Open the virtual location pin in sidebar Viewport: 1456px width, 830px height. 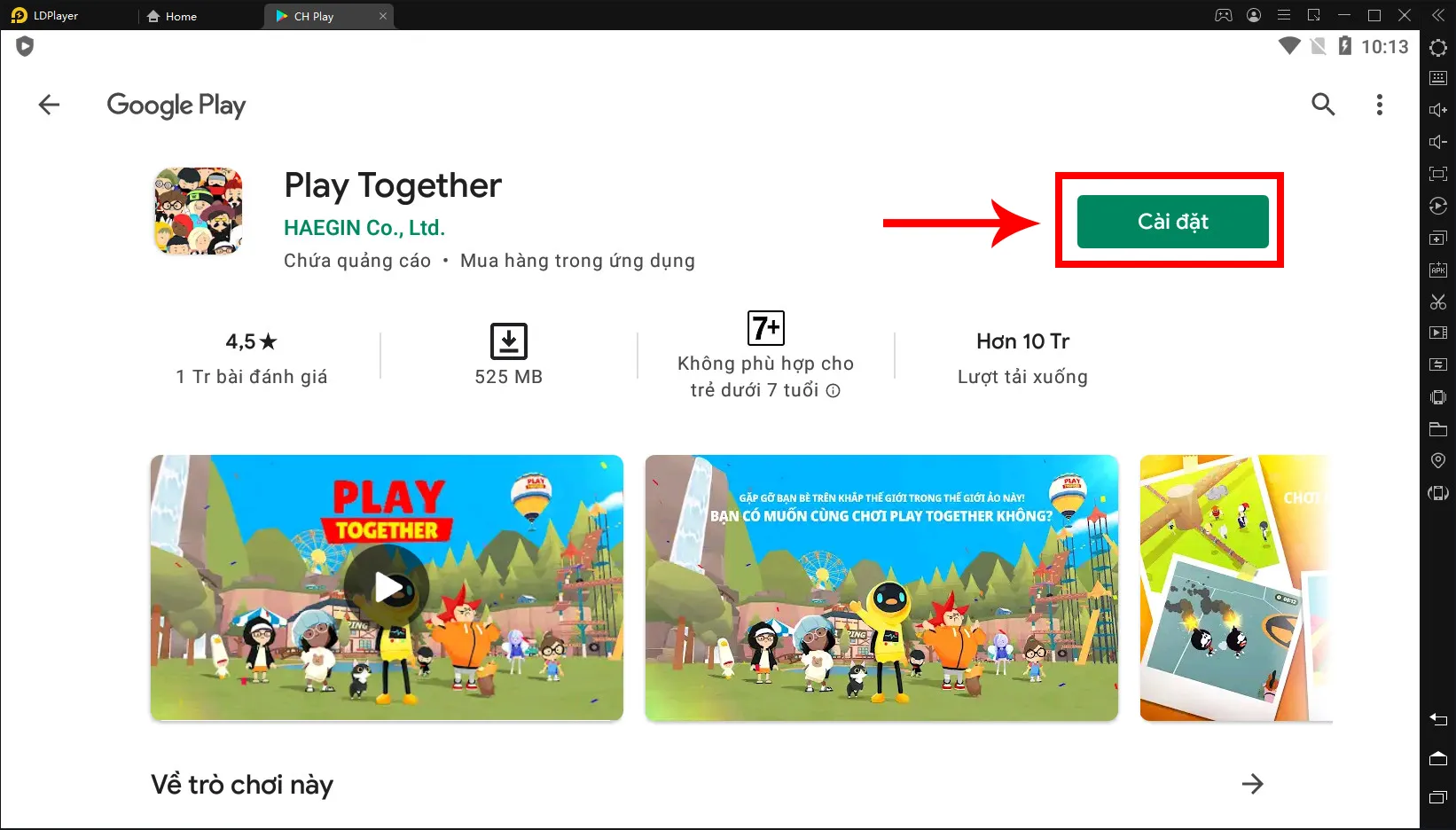coord(1438,461)
